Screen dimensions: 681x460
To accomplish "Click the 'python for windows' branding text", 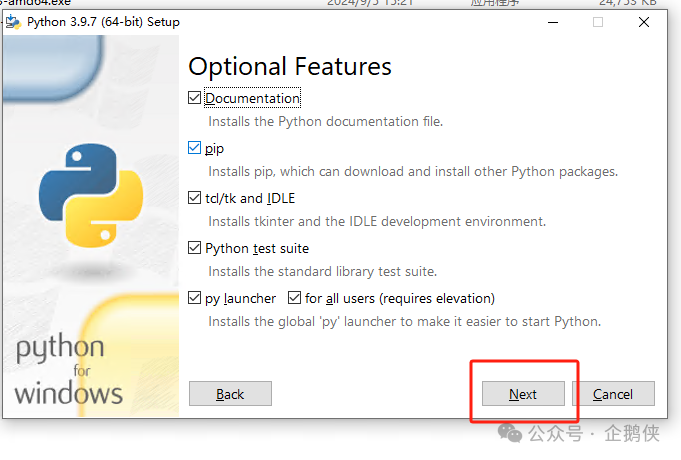I will click(69, 370).
